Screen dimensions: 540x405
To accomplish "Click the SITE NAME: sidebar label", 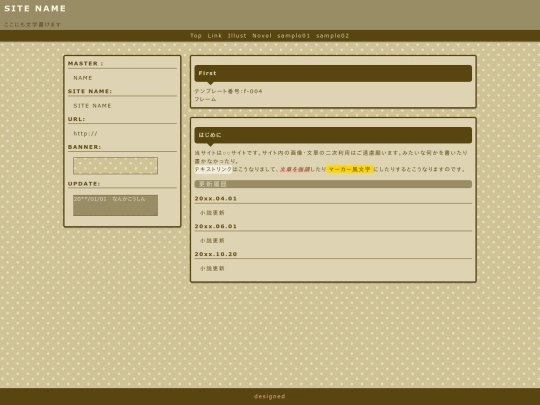I will 90,91.
